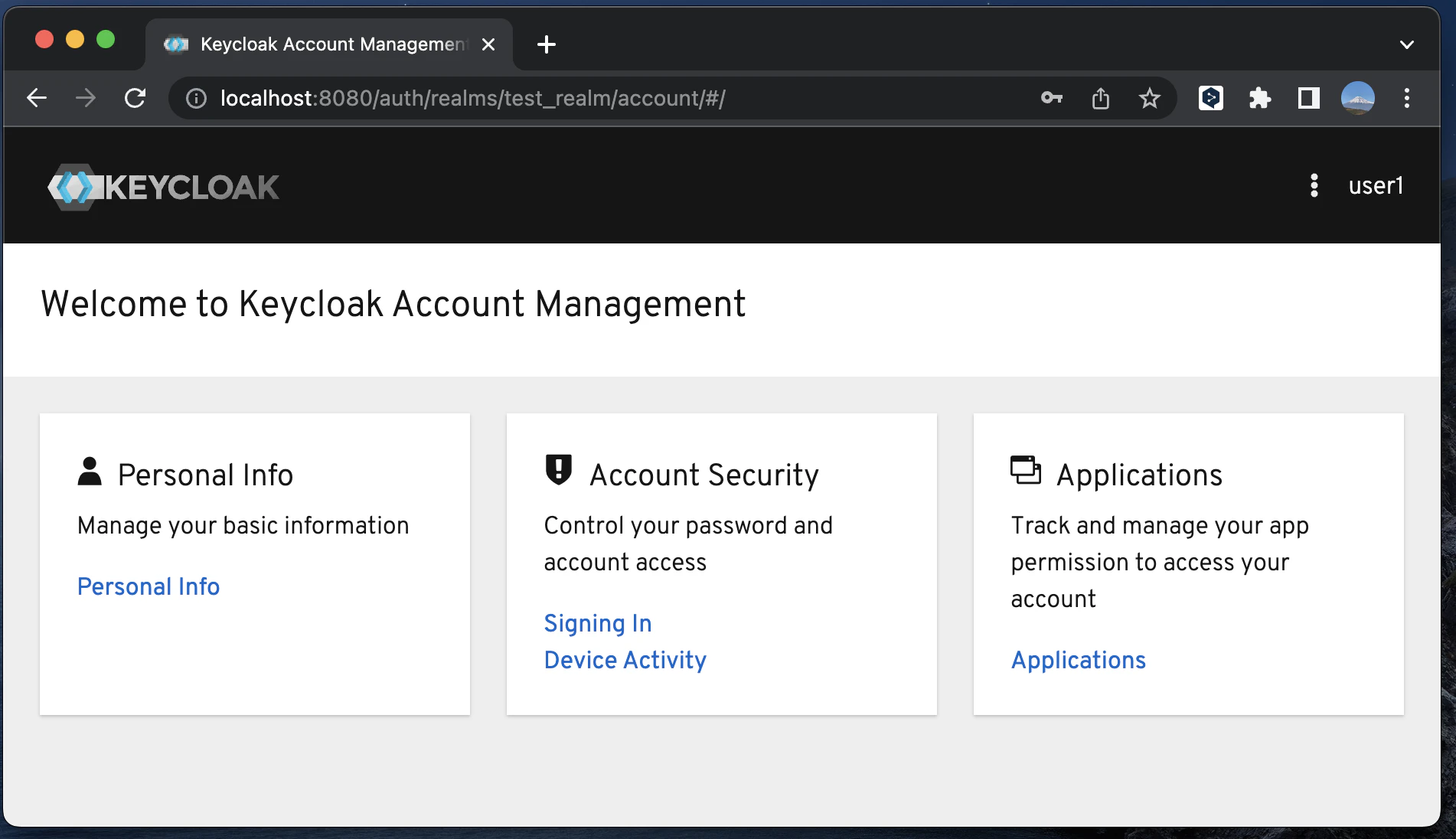This screenshot has height=839, width=1456.
Task: Open the Personal Info link
Action: (149, 586)
